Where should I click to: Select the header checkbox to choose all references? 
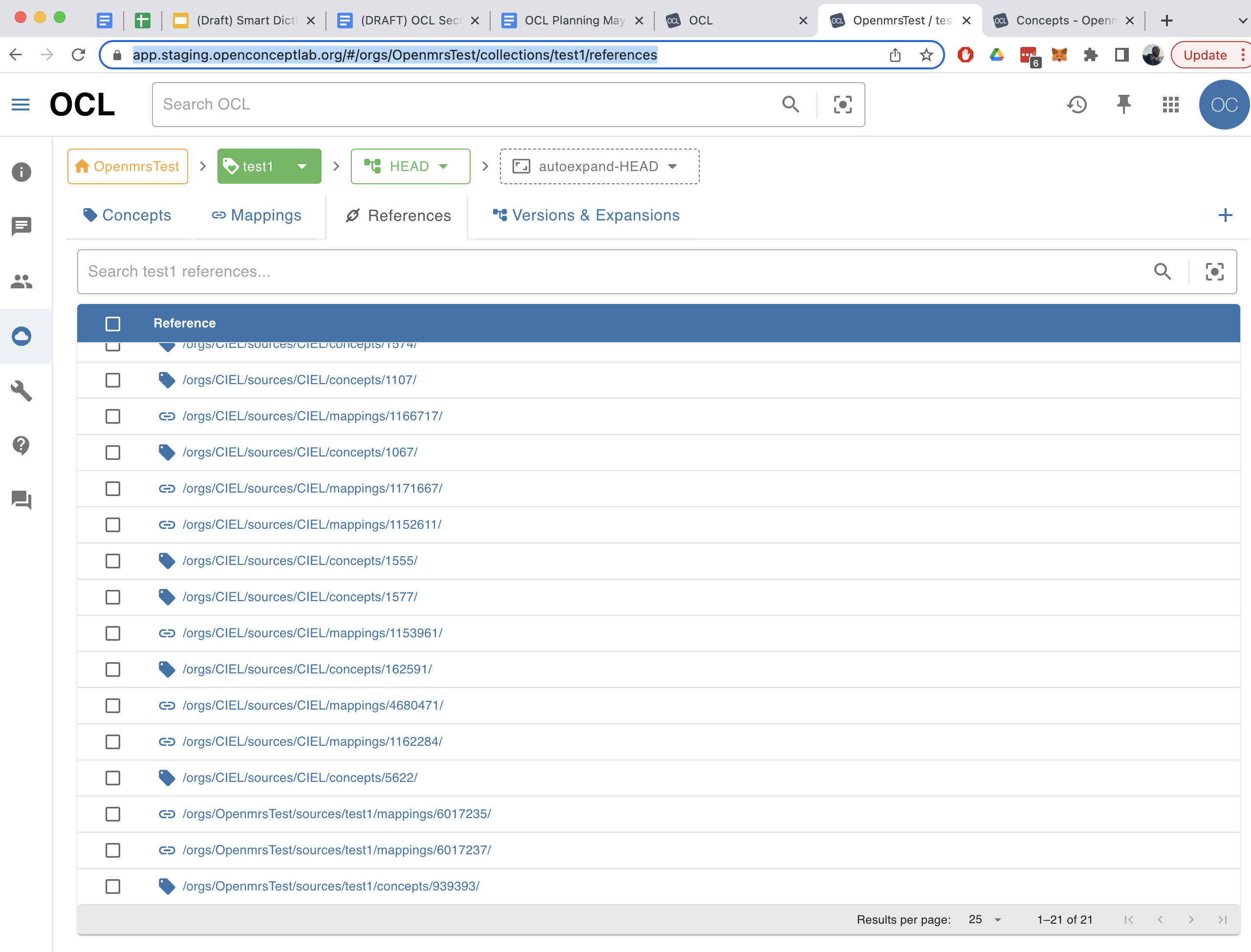tap(113, 323)
